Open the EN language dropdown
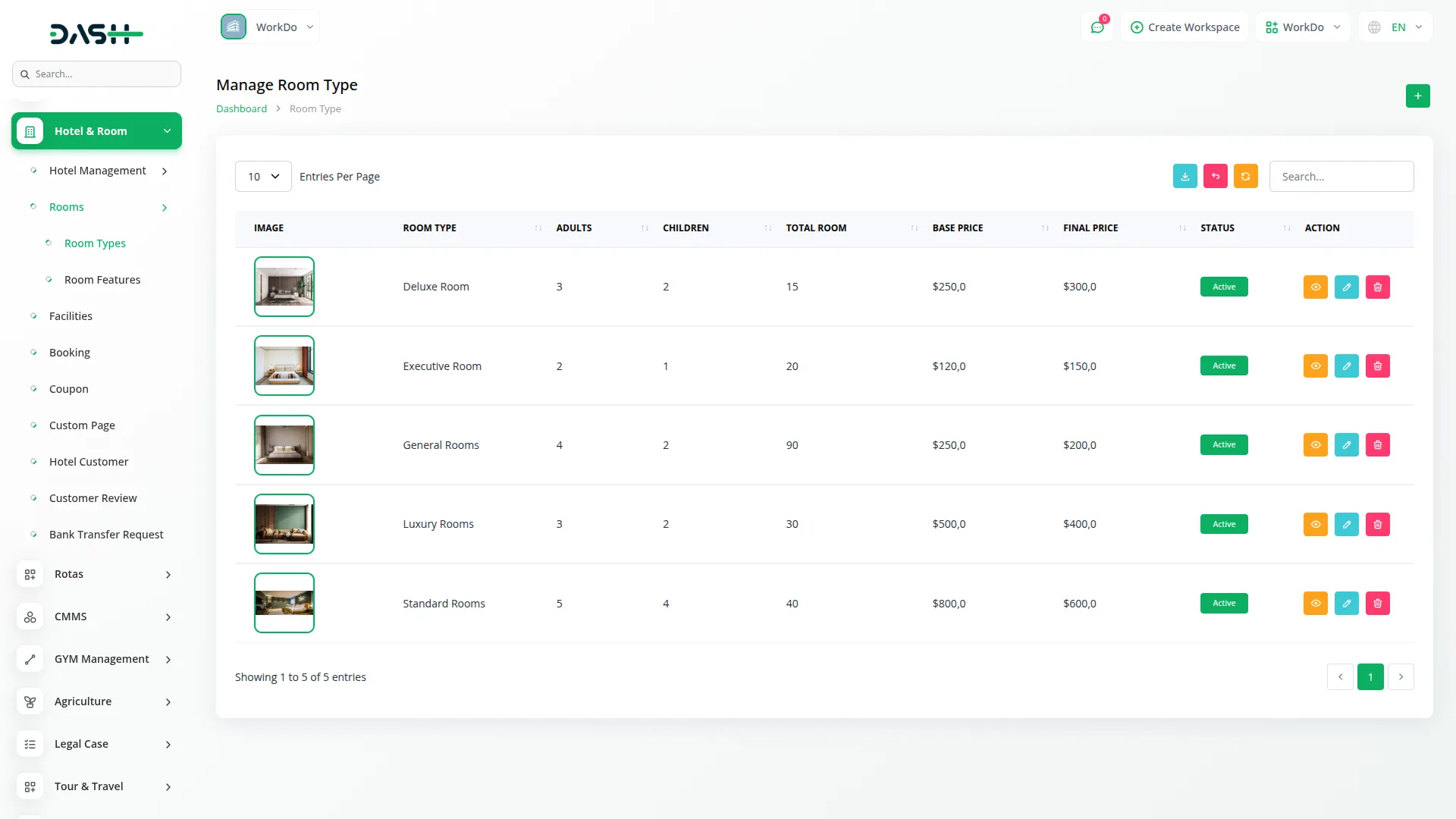1456x819 pixels. (x=1397, y=27)
